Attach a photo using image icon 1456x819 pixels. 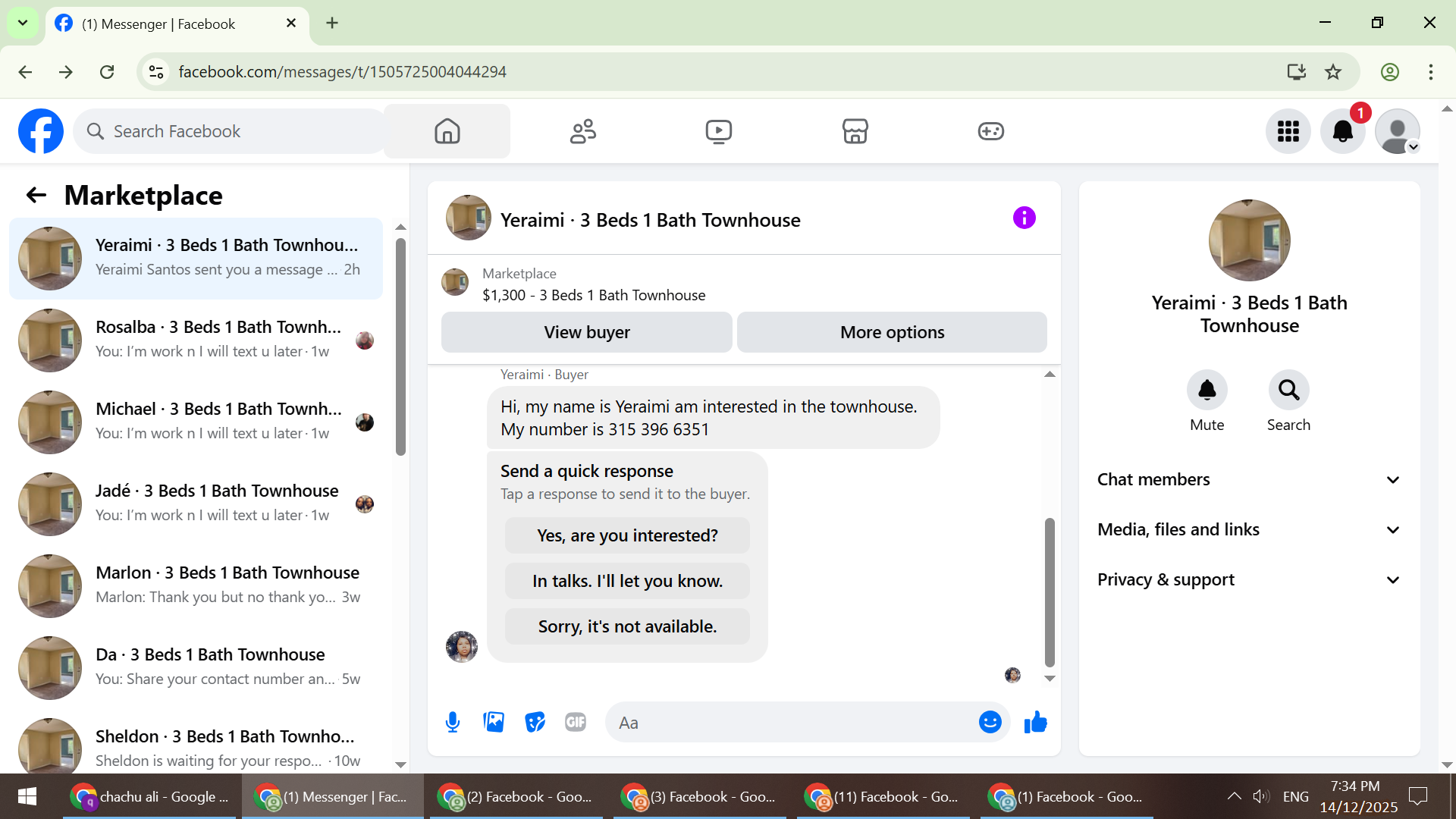coord(494,722)
